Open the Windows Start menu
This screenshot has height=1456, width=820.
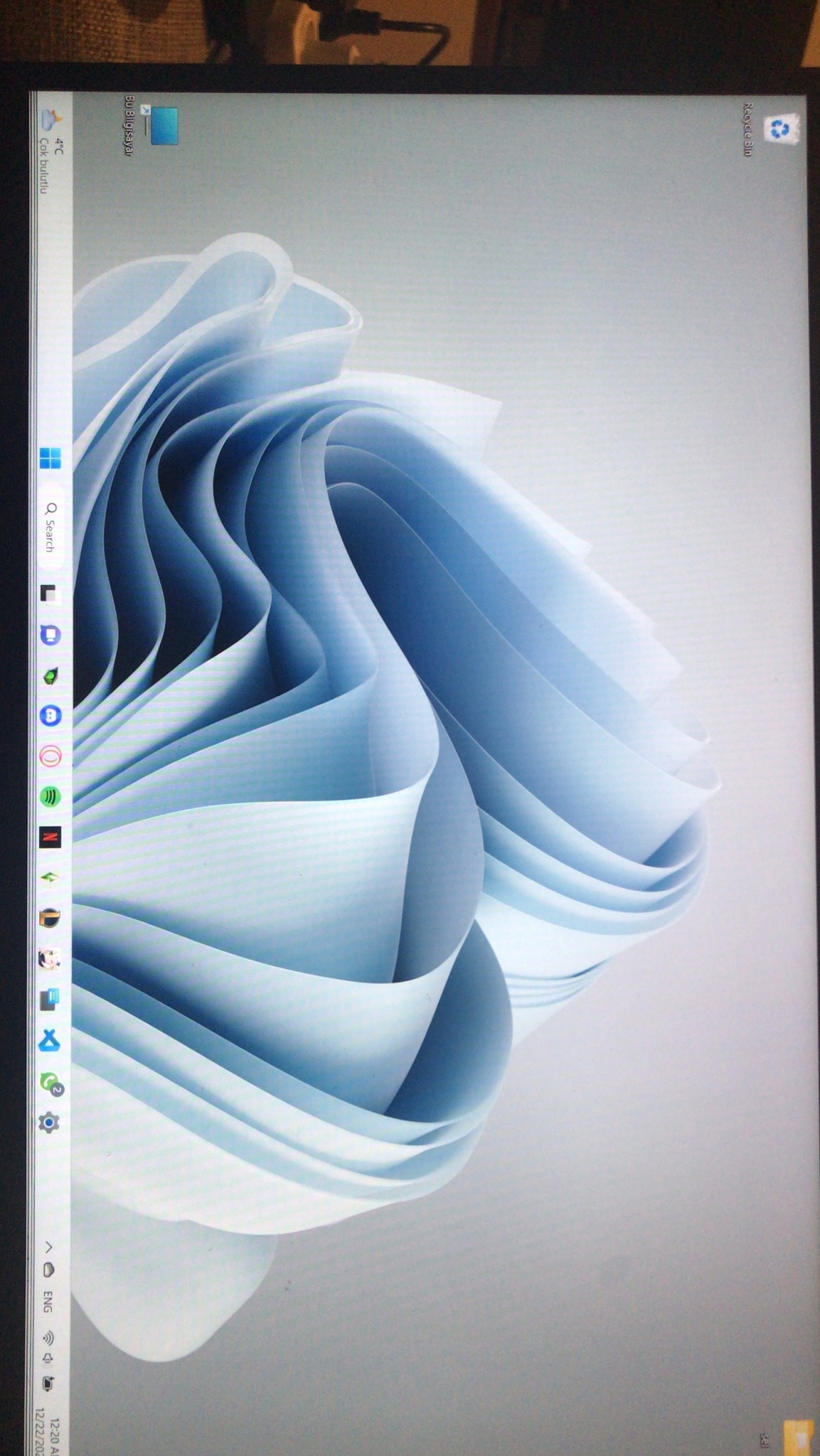point(50,459)
